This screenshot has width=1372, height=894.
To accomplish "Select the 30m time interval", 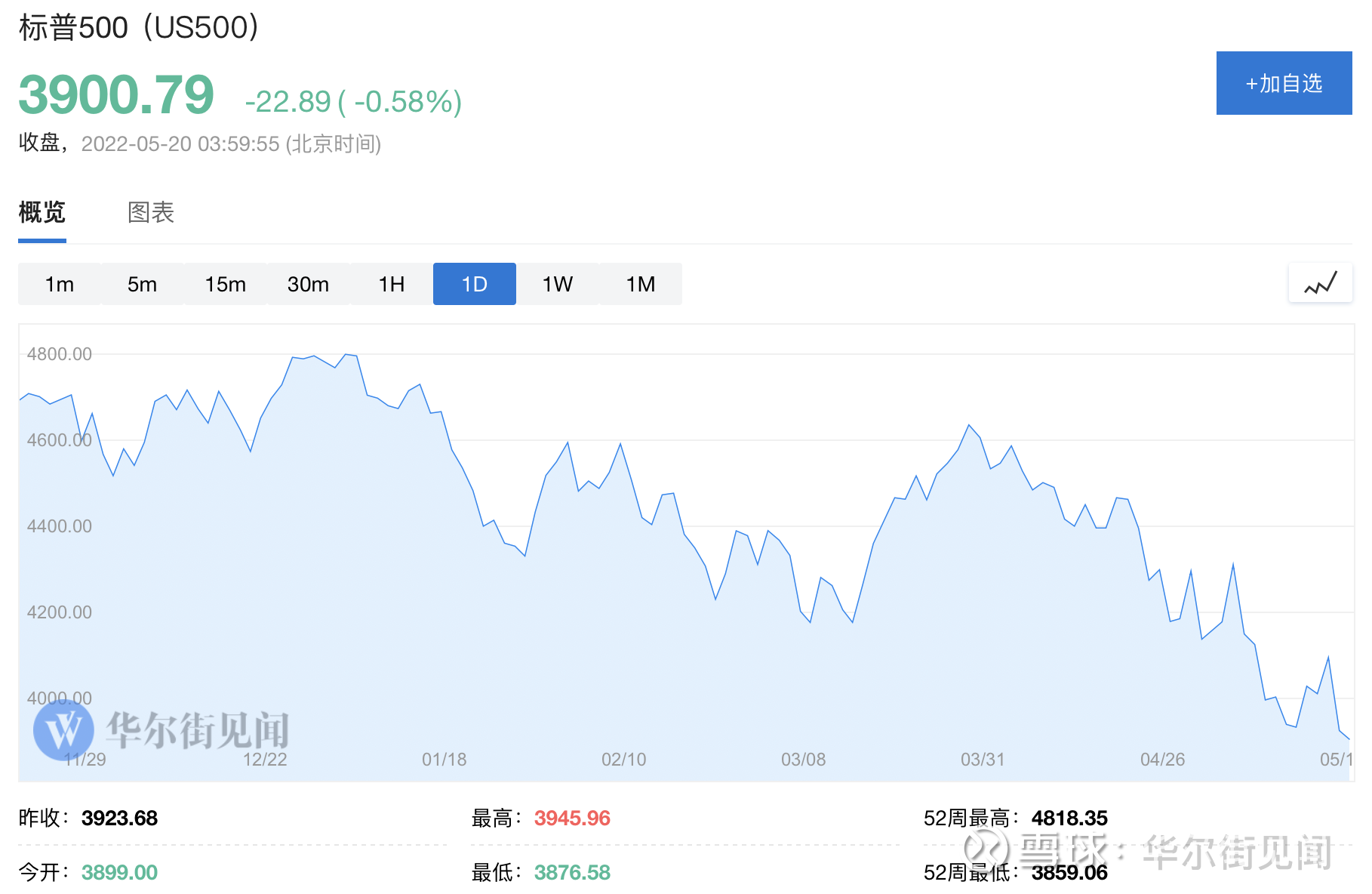I will point(308,284).
